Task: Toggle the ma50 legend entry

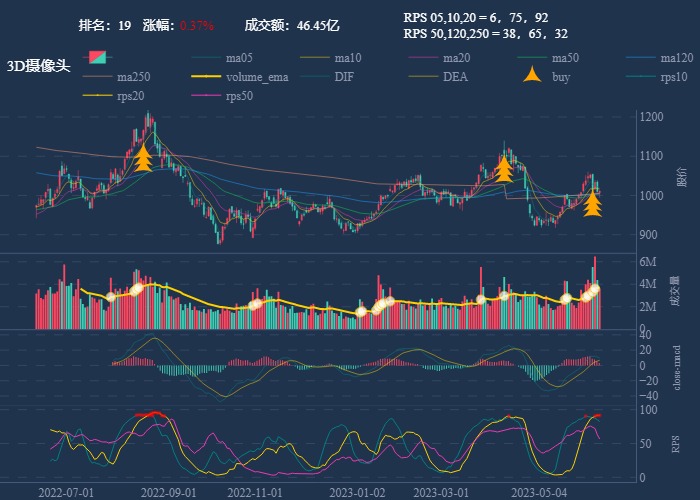Action: 530,58
